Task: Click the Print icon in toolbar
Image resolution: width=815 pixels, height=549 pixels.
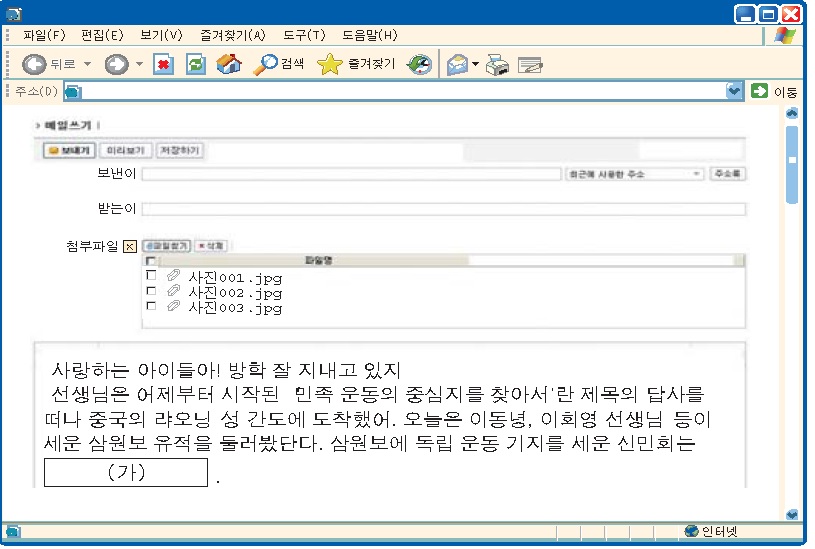Action: (x=497, y=66)
